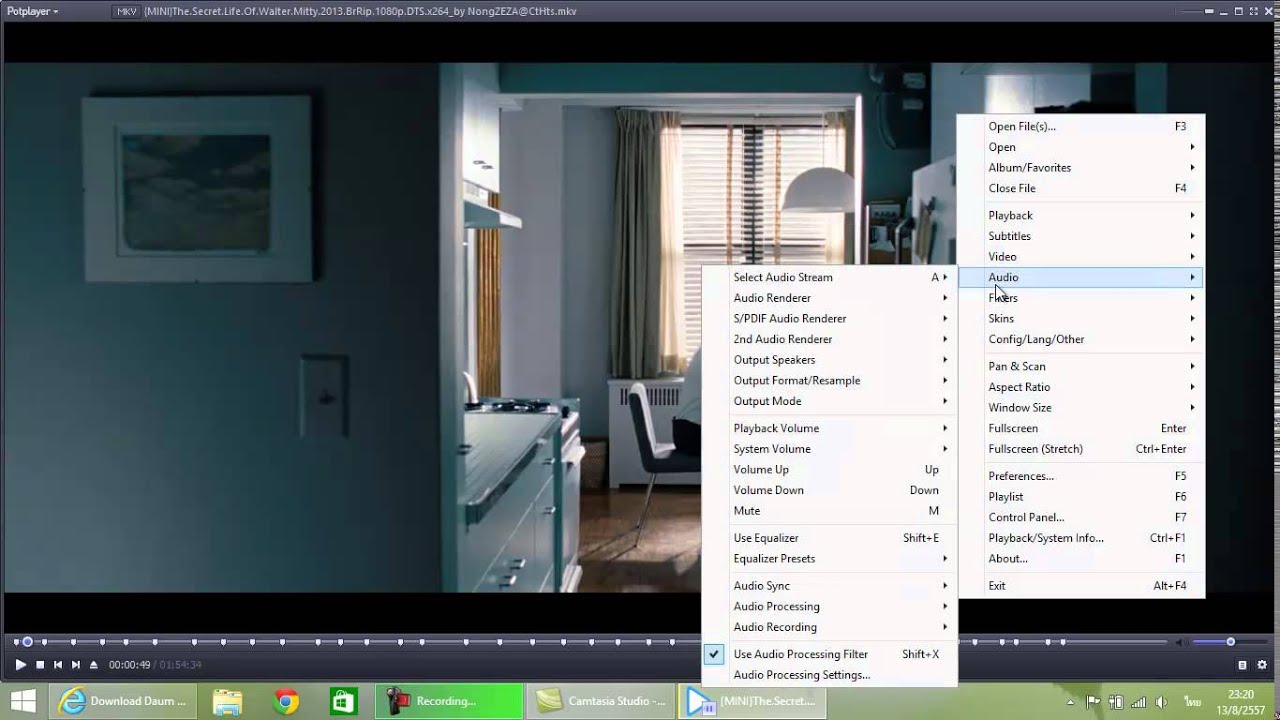Viewport: 1280px width, 720px height.
Task: Open the Aspect Ratio submenu
Action: (x=1081, y=387)
